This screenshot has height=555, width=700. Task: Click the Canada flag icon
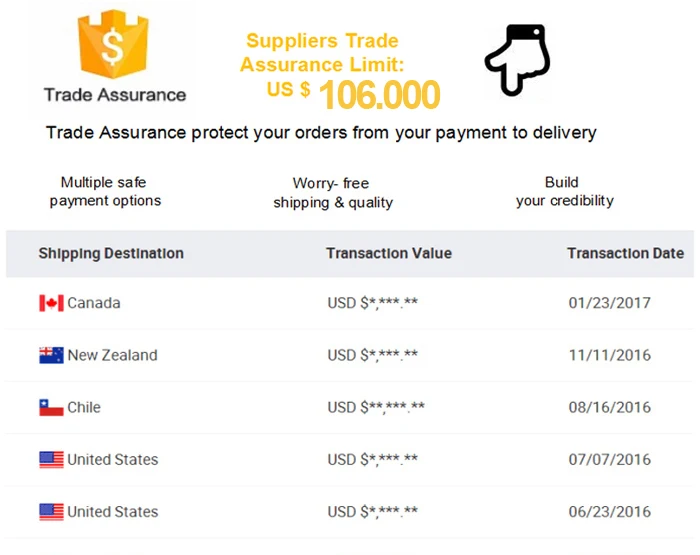51,303
